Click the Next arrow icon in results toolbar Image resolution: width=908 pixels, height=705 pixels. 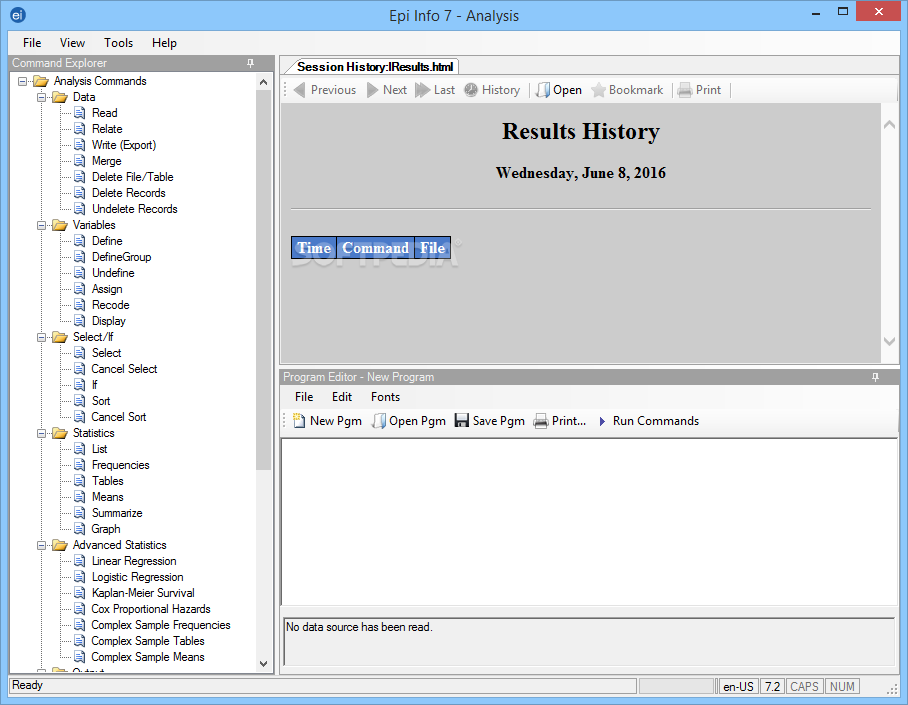point(373,90)
